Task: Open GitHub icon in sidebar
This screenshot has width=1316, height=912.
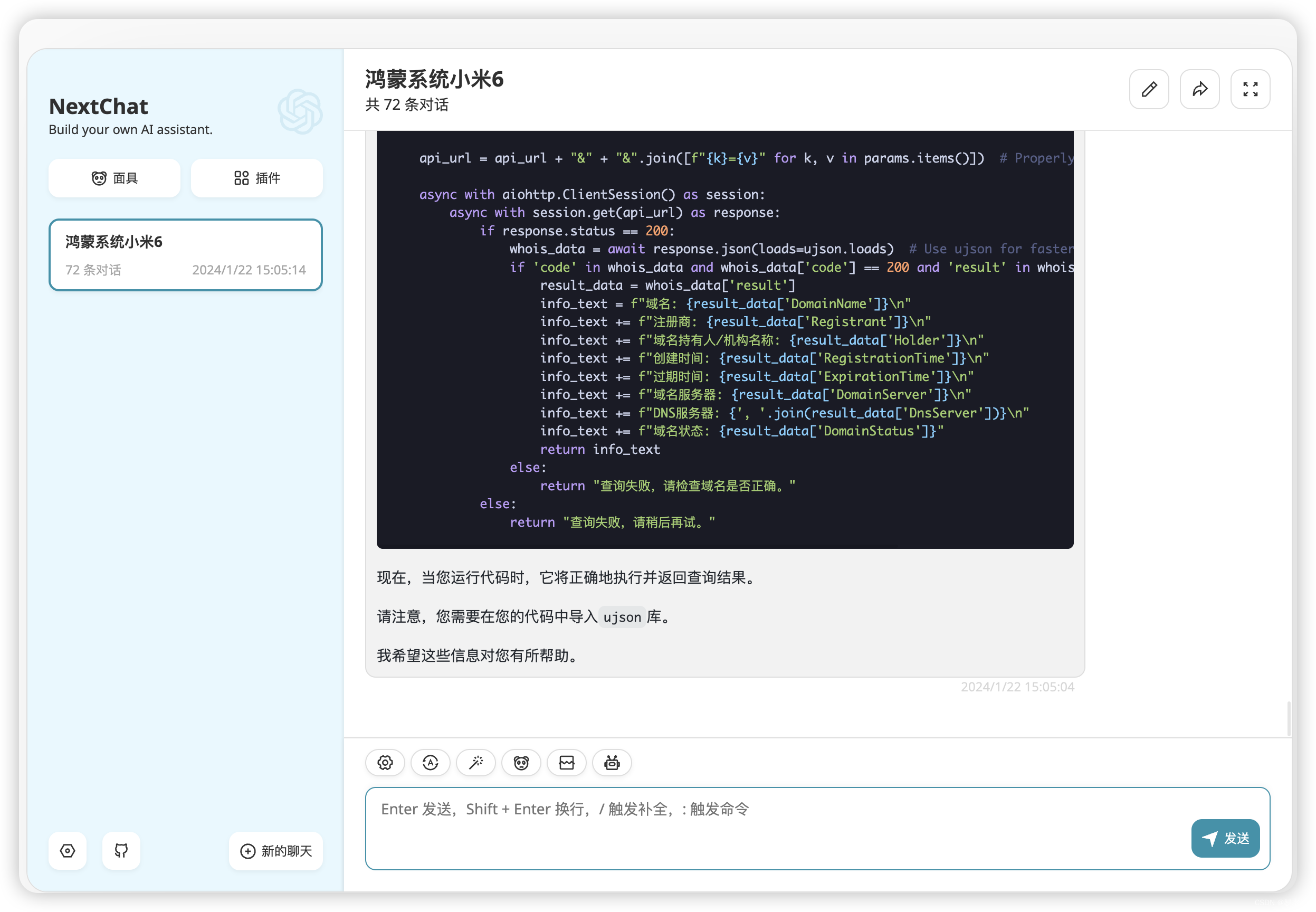Action: (x=121, y=850)
